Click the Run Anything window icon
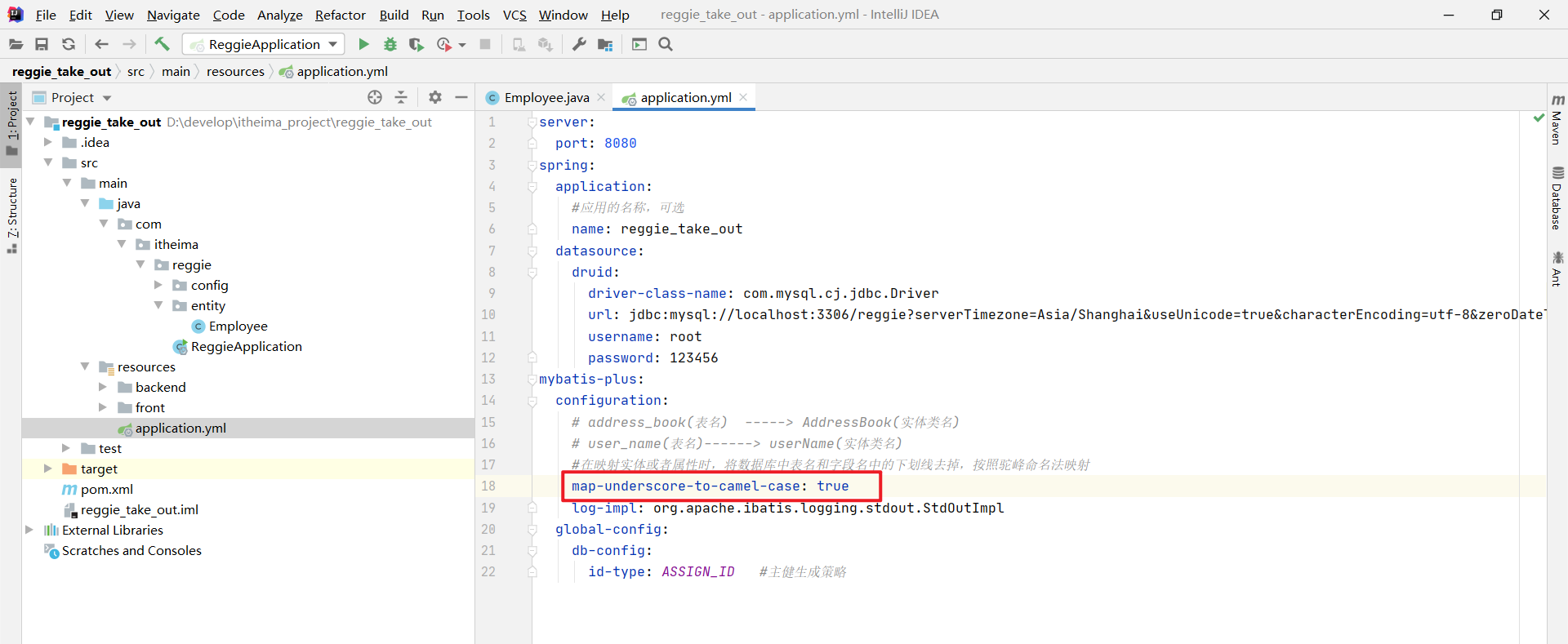This screenshot has width=1568, height=644. 639,44
